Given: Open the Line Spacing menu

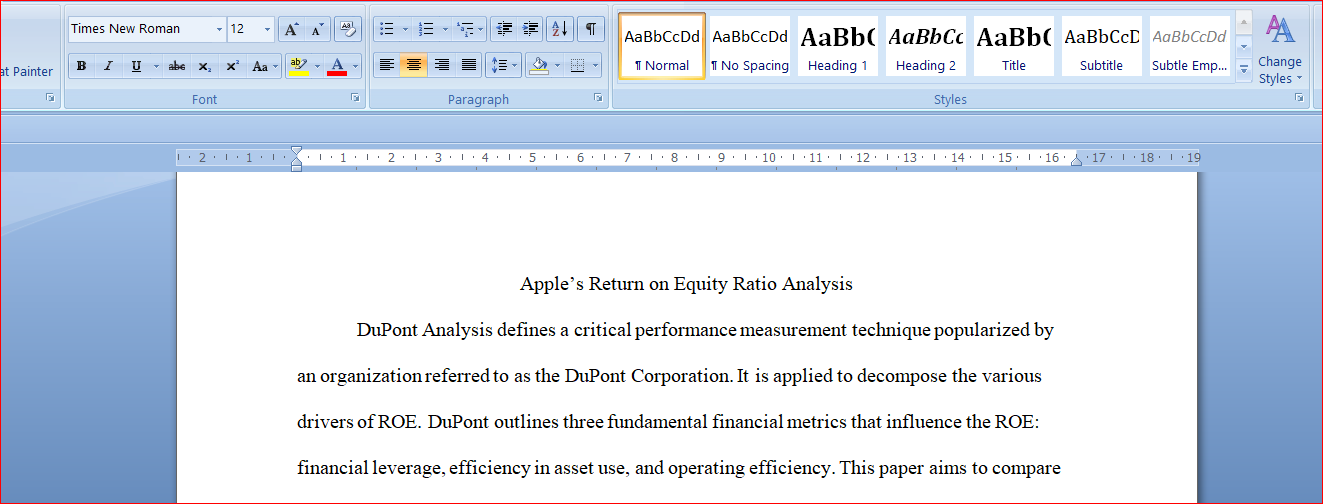Looking at the screenshot, I should tap(503, 66).
